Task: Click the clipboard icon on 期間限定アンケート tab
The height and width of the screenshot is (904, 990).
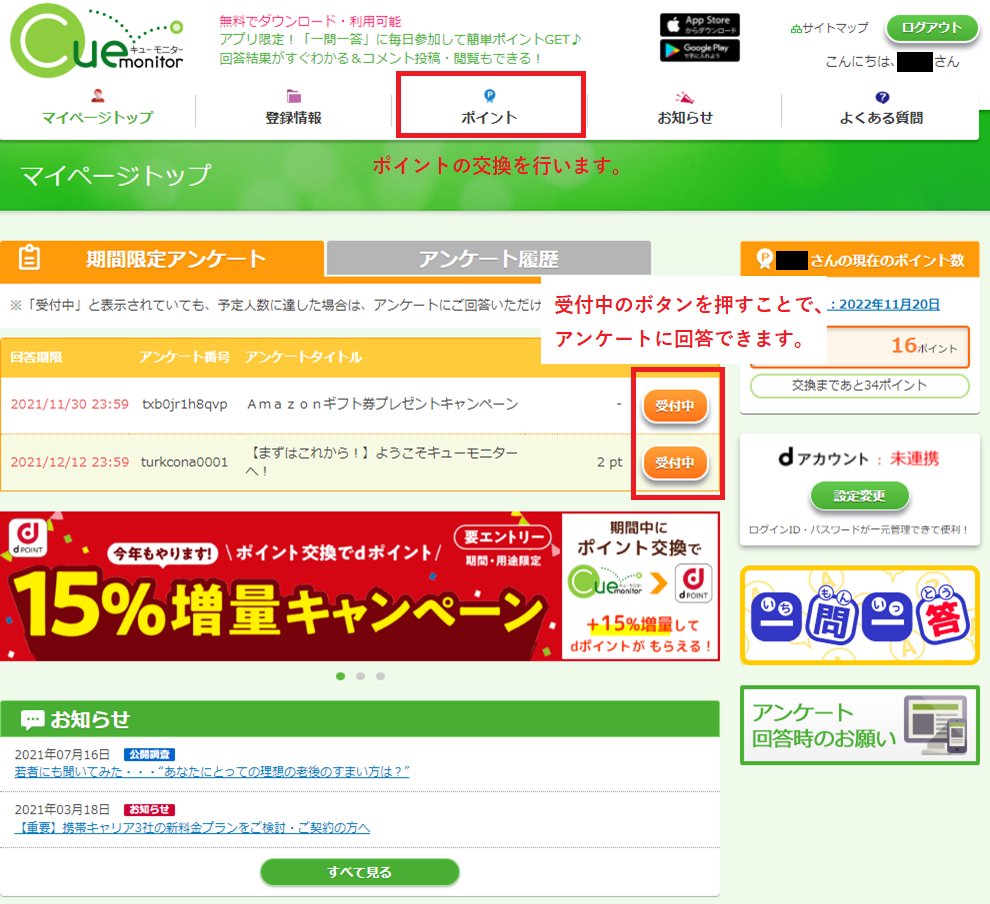Action: coord(29,258)
